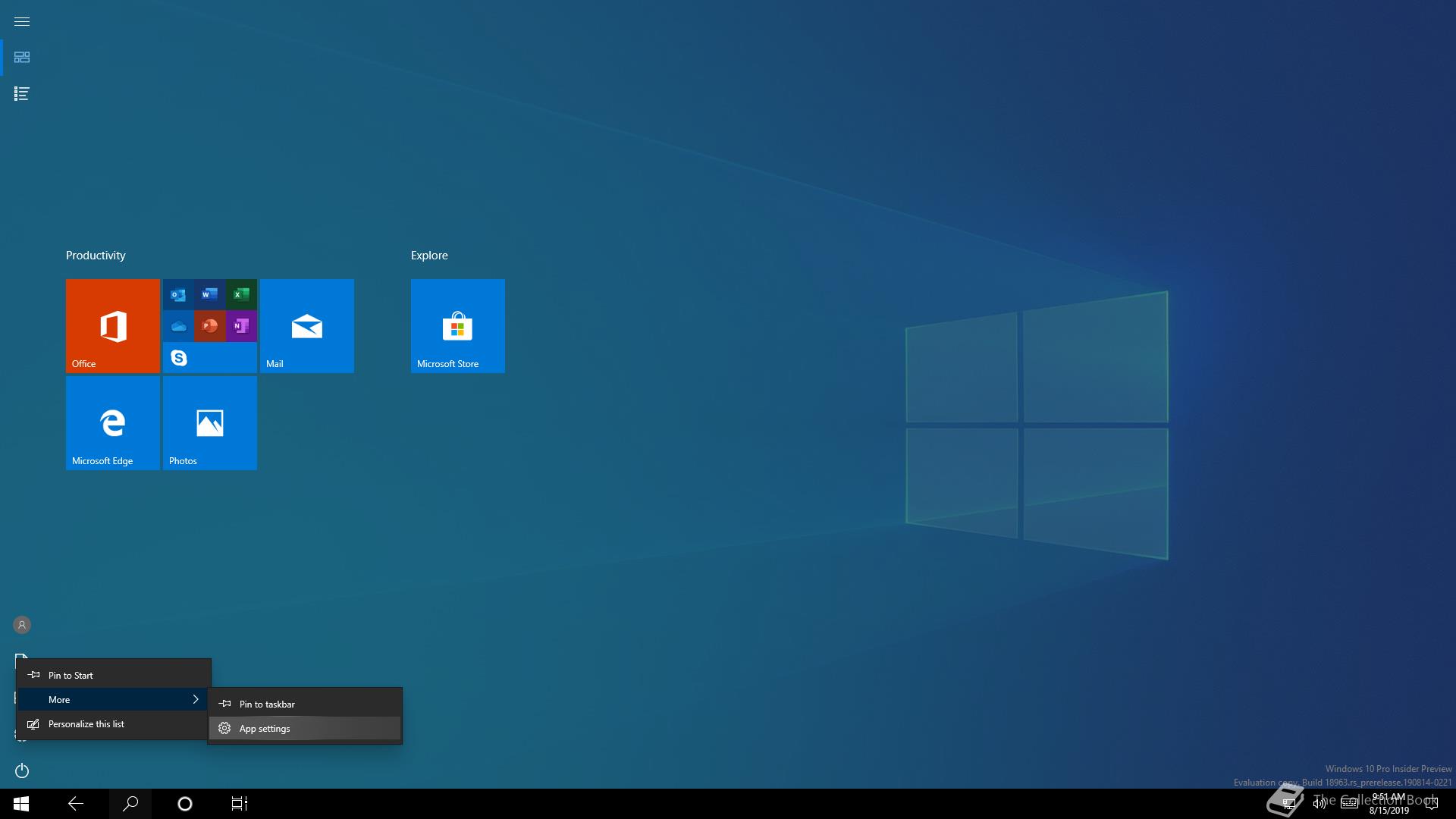Expand the hamburger menu at top of Start
The height and width of the screenshot is (819, 1456).
(x=22, y=21)
